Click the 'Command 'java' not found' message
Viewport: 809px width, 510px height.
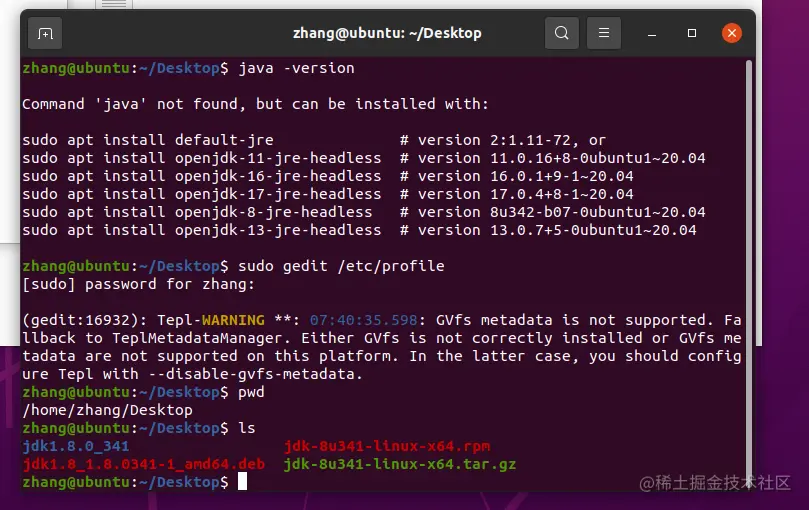click(255, 104)
